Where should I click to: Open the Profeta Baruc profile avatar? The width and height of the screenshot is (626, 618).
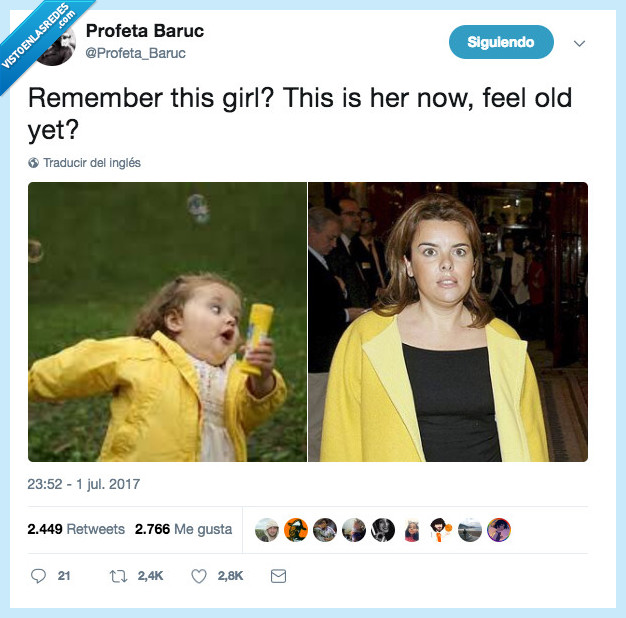(x=56, y=45)
